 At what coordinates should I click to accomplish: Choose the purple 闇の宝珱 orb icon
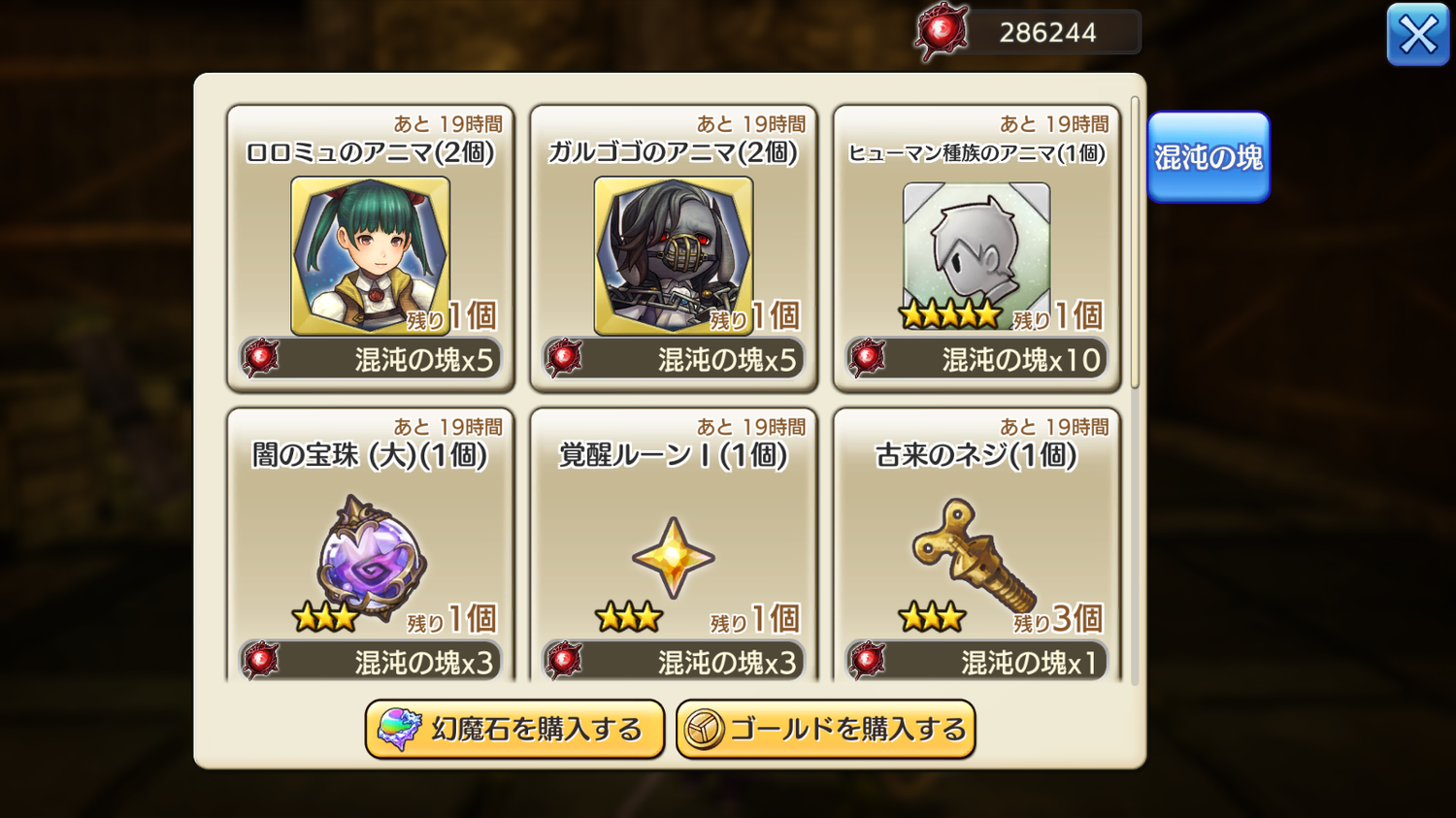coord(371,557)
